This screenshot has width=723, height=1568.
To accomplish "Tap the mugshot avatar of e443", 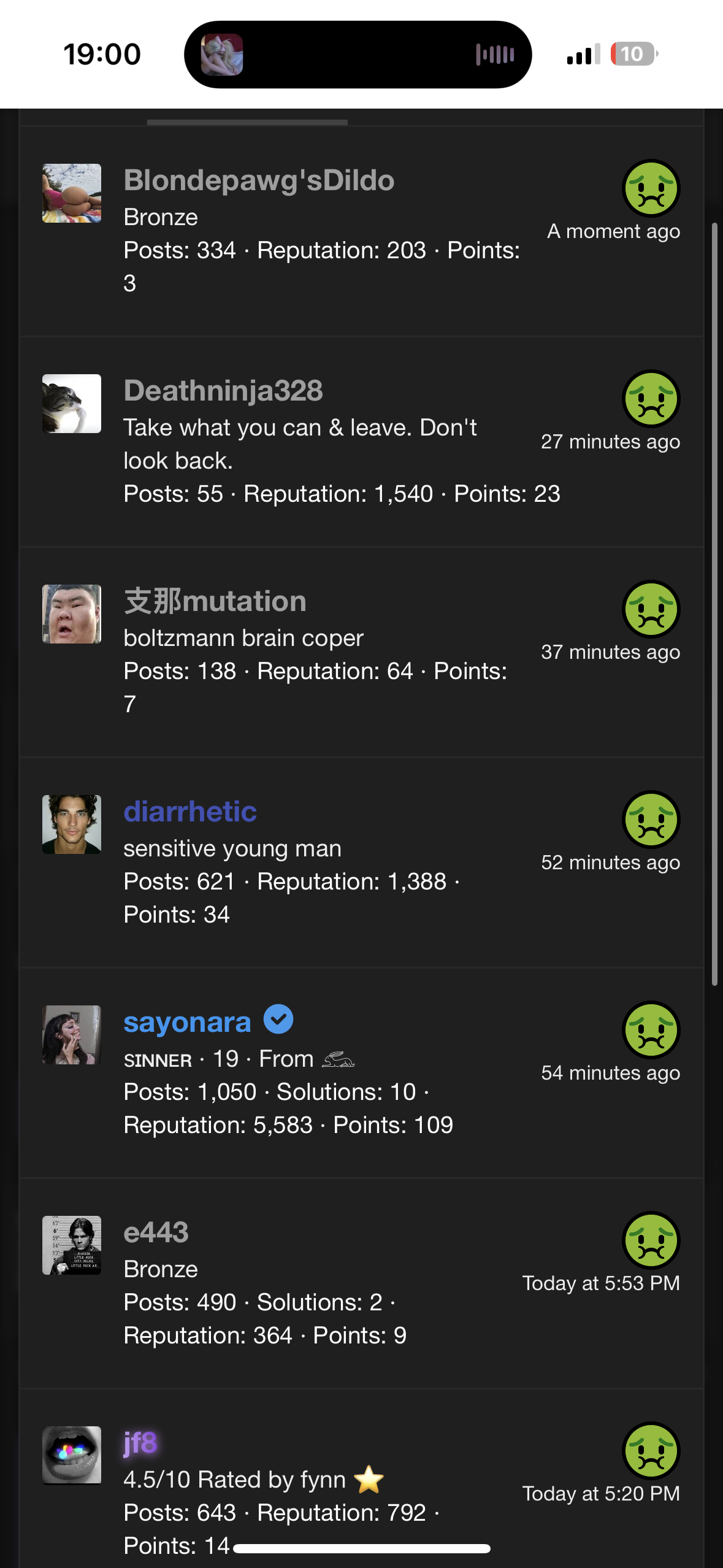I will pos(72,1245).
